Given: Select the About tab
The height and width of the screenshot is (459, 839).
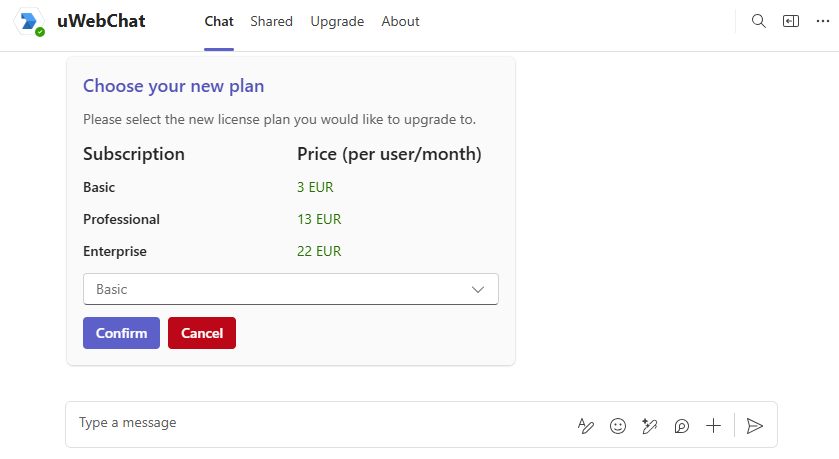Looking at the screenshot, I should pyautogui.click(x=400, y=21).
